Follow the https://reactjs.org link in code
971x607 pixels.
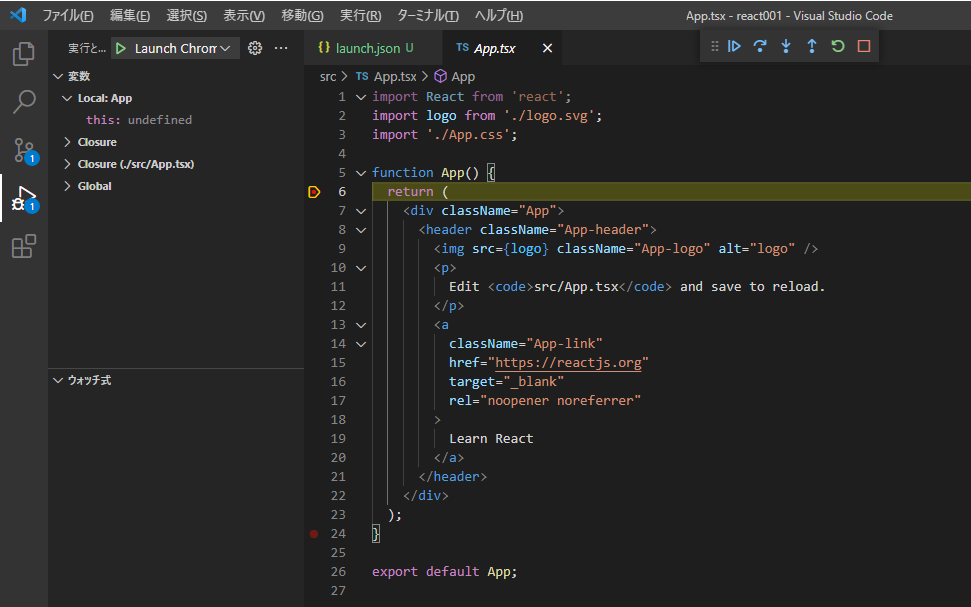568,363
